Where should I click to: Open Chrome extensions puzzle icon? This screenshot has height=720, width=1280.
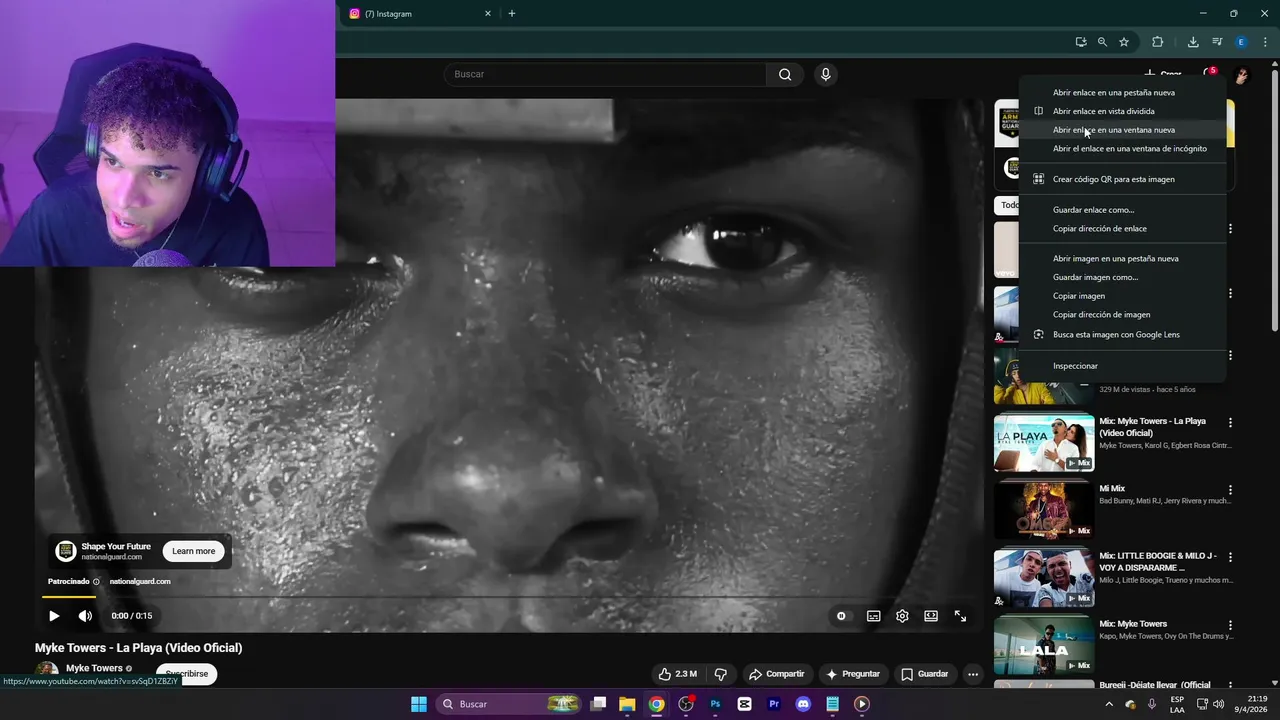[x=1158, y=42]
